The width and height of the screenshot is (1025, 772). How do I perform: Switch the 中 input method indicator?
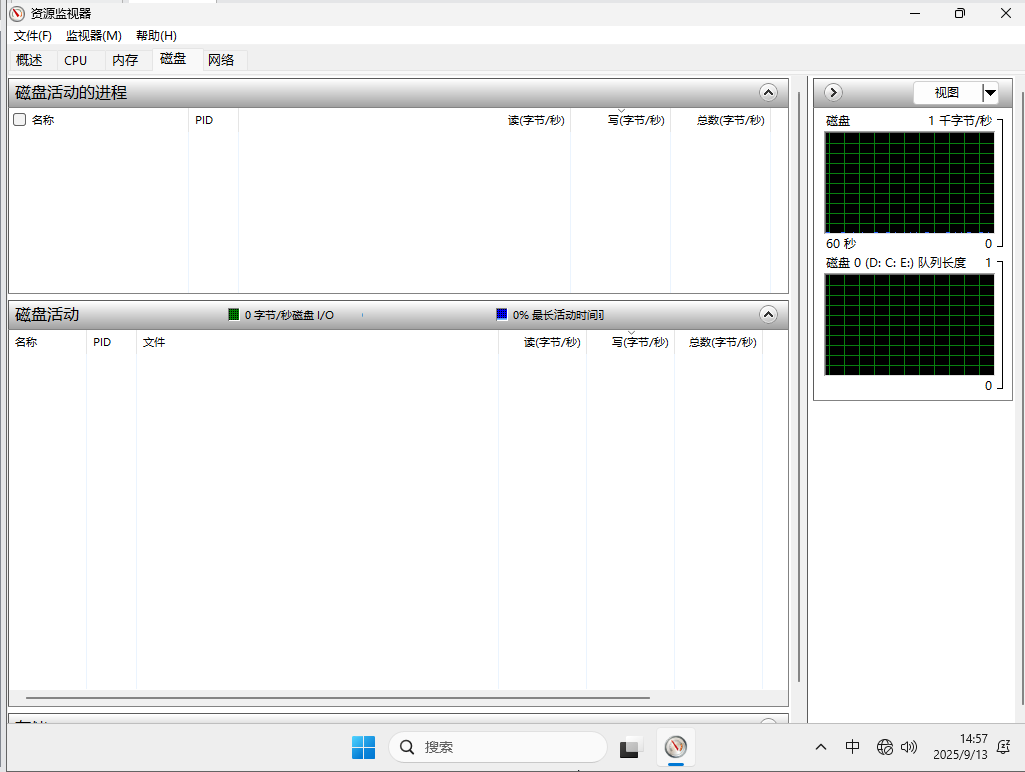[852, 747]
